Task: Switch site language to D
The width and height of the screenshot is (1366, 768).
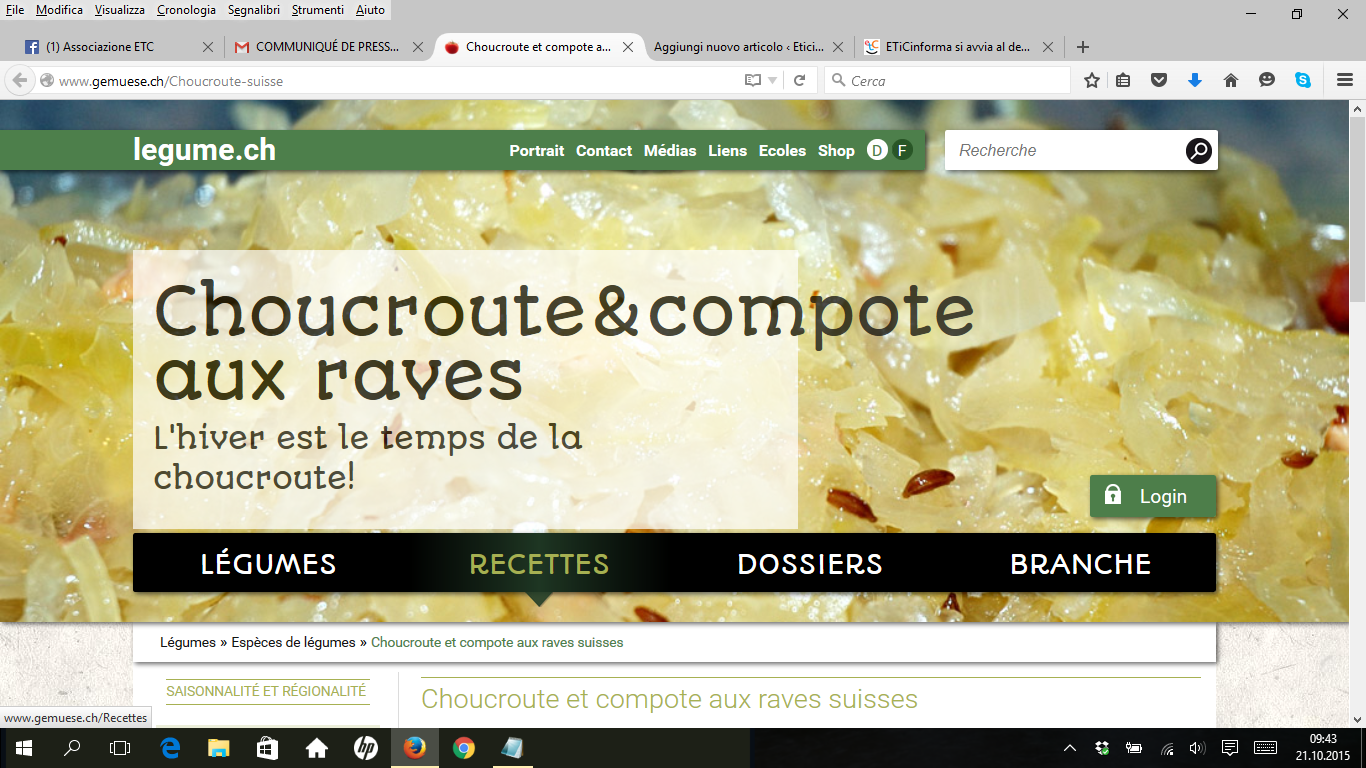Action: 877,150
